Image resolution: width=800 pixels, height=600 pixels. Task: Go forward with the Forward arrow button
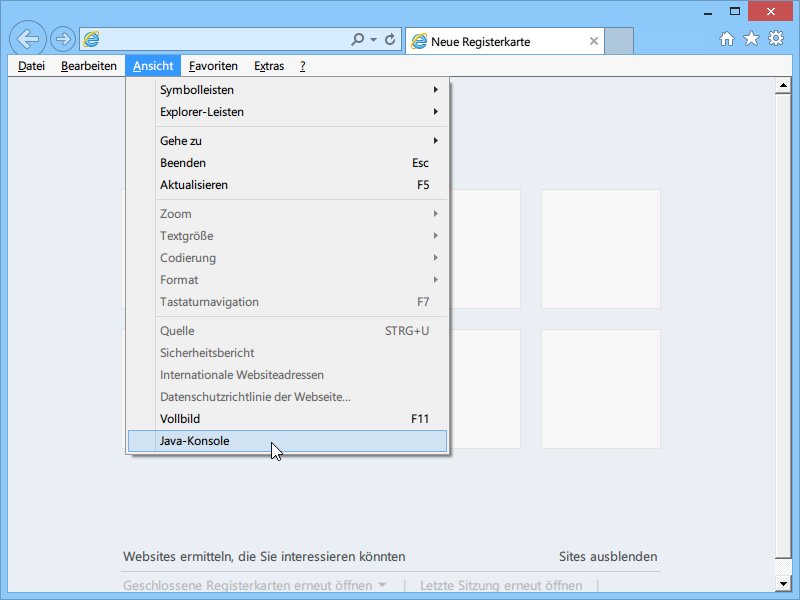pos(63,39)
